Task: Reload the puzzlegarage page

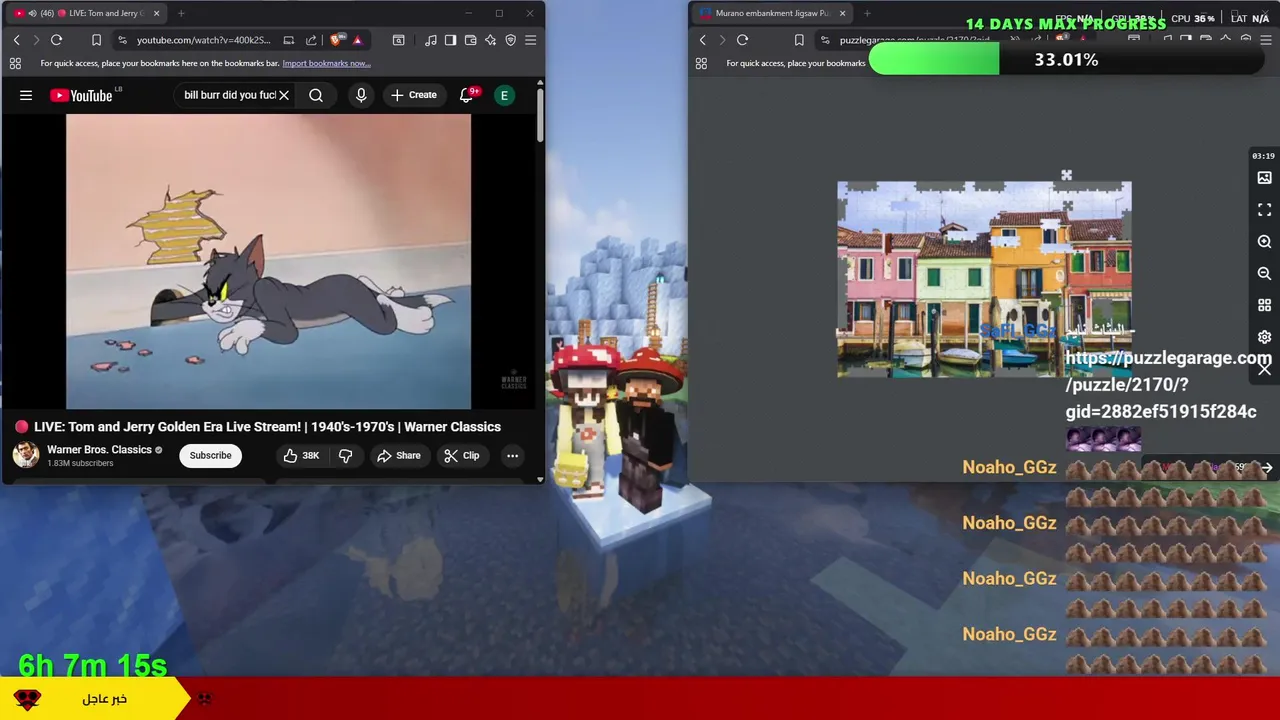Action: pos(742,40)
